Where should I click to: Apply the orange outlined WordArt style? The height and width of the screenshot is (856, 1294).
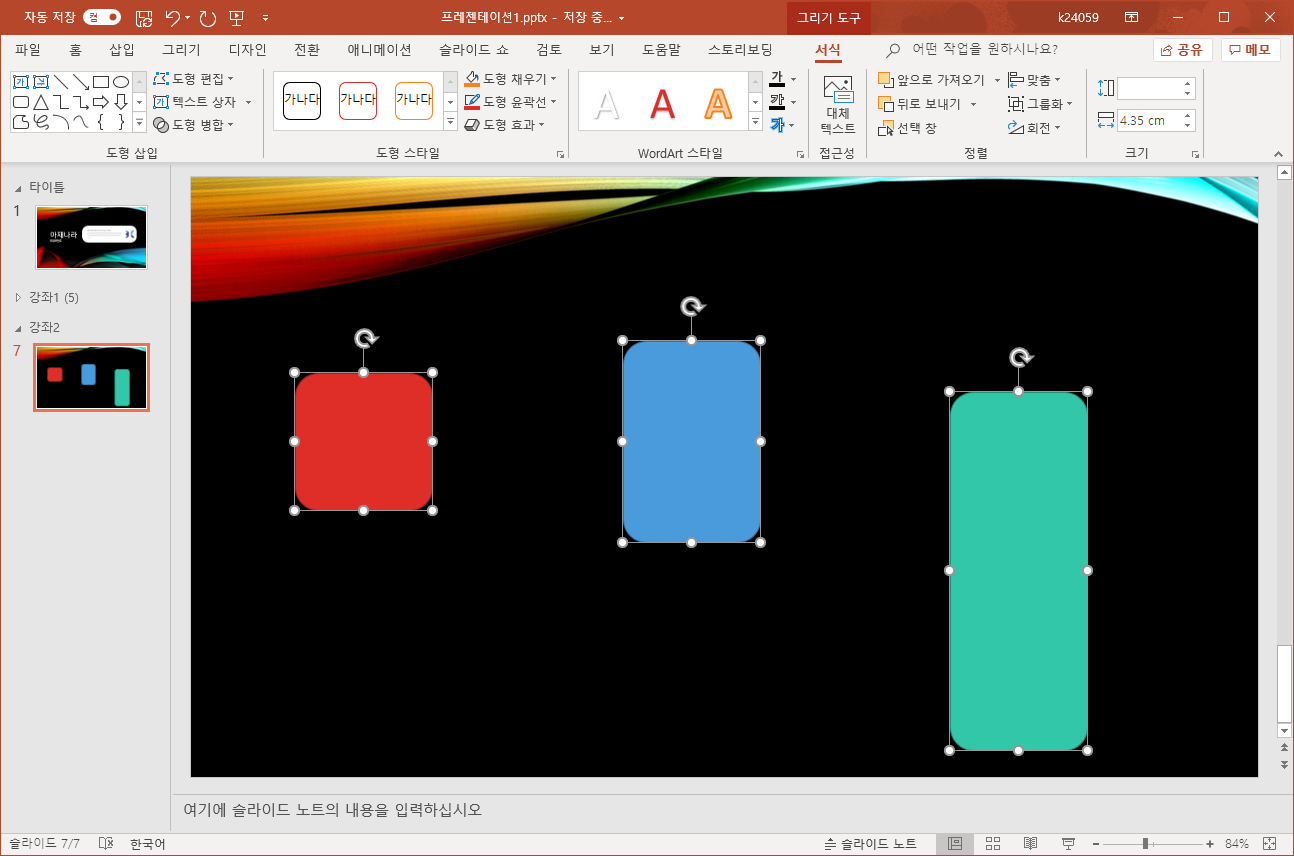(718, 103)
